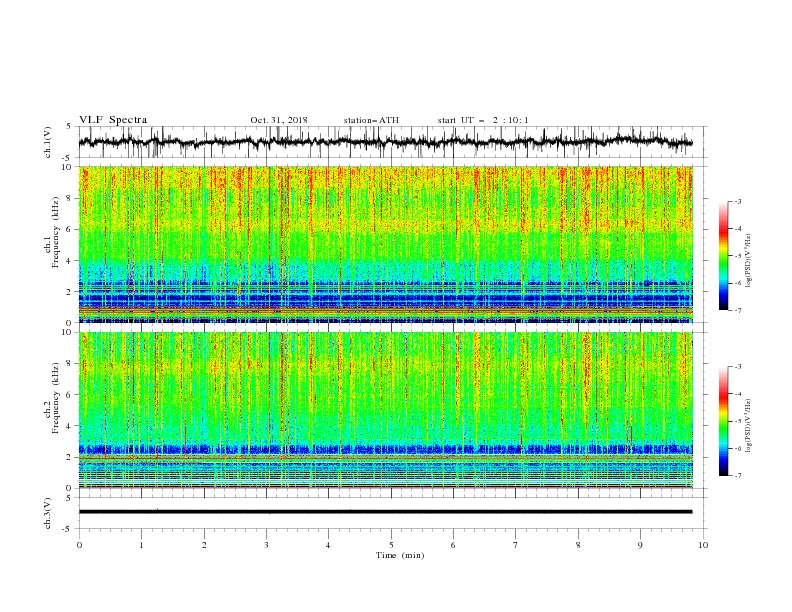Click time axis tick label "2"
The width and height of the screenshot is (792, 612).
204,545
